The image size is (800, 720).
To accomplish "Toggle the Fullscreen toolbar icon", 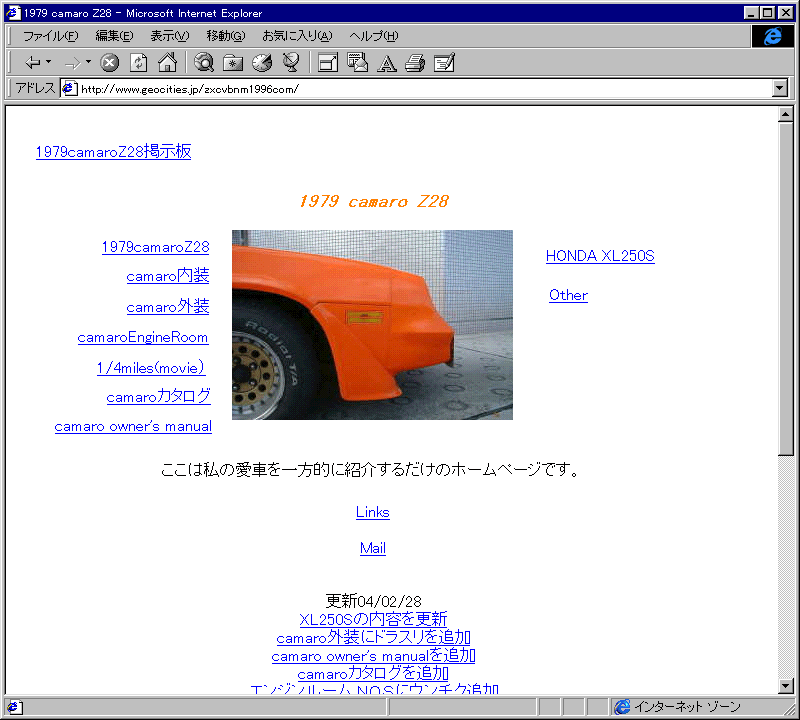I will click(x=328, y=63).
